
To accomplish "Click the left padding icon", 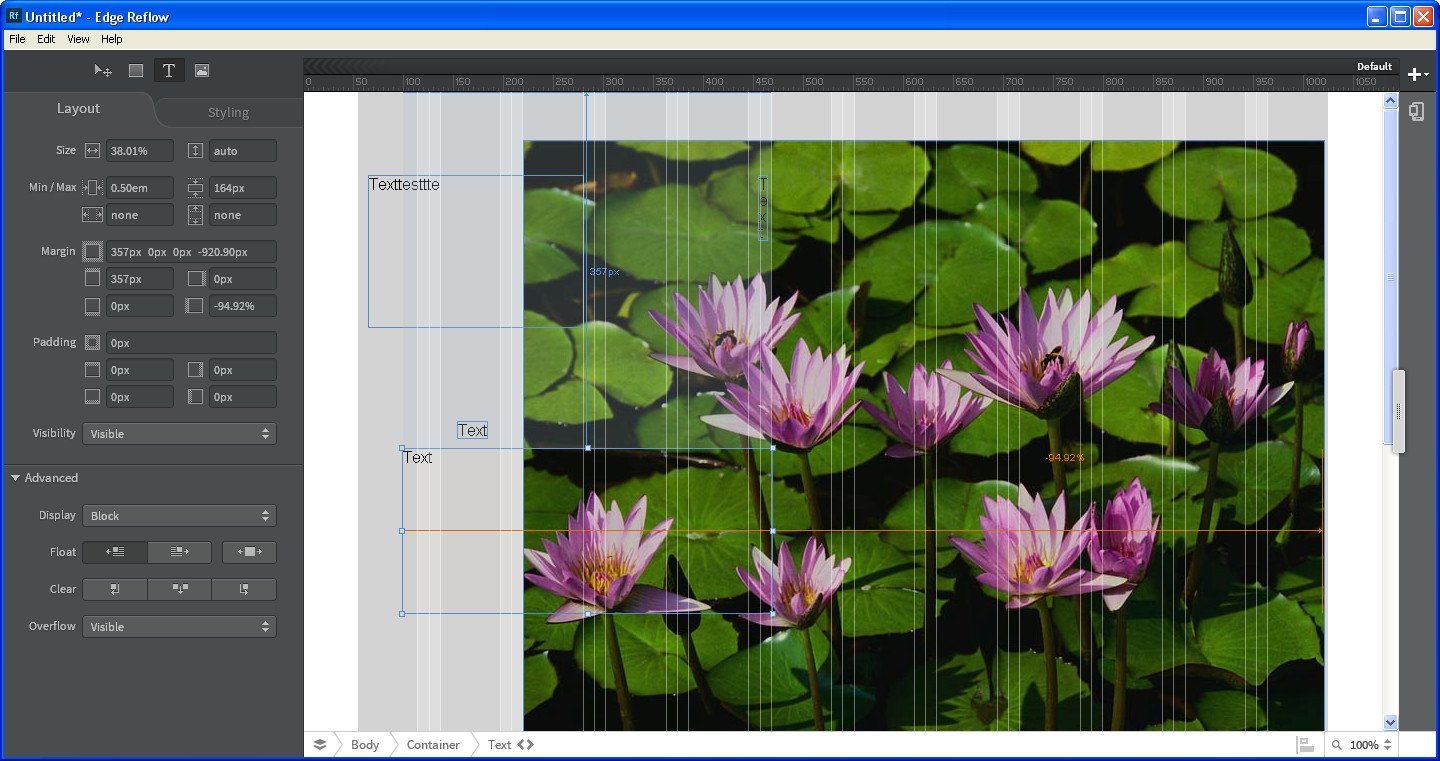I will pyautogui.click(x=196, y=397).
